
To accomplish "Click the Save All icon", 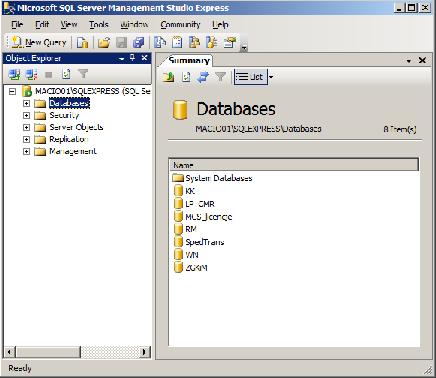I will click(x=139, y=42).
